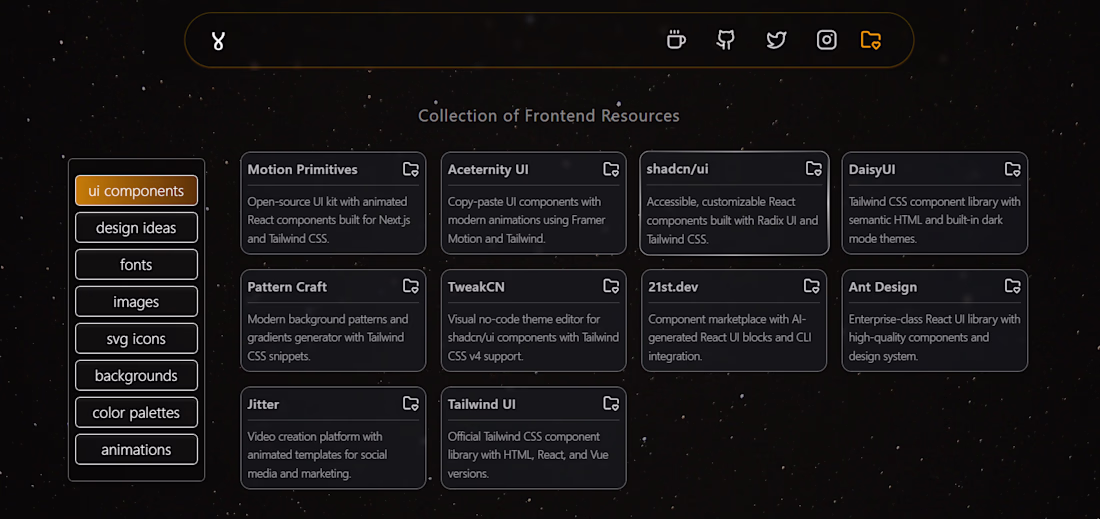Image resolution: width=1100 pixels, height=519 pixels.
Task: Save DaisyUI to favorites
Action: (1012, 170)
